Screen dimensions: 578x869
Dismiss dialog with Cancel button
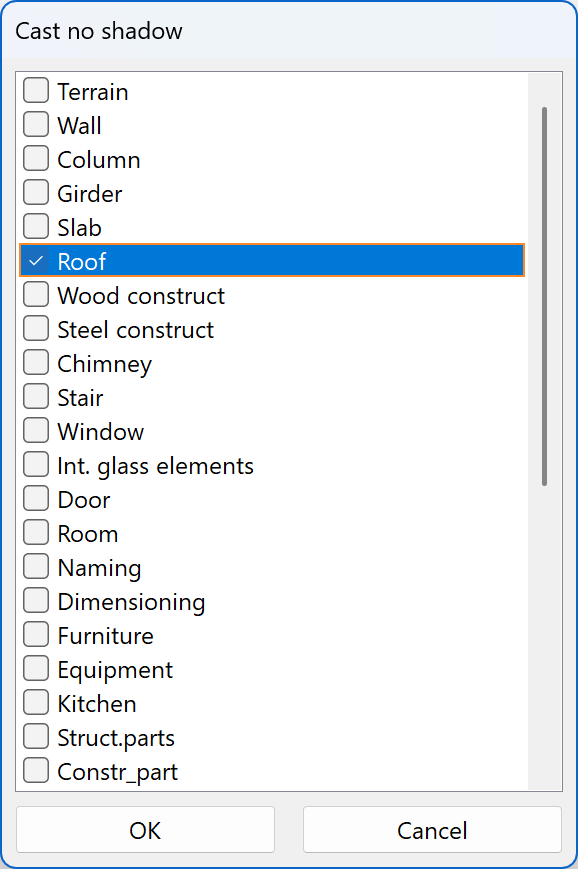coord(432,829)
